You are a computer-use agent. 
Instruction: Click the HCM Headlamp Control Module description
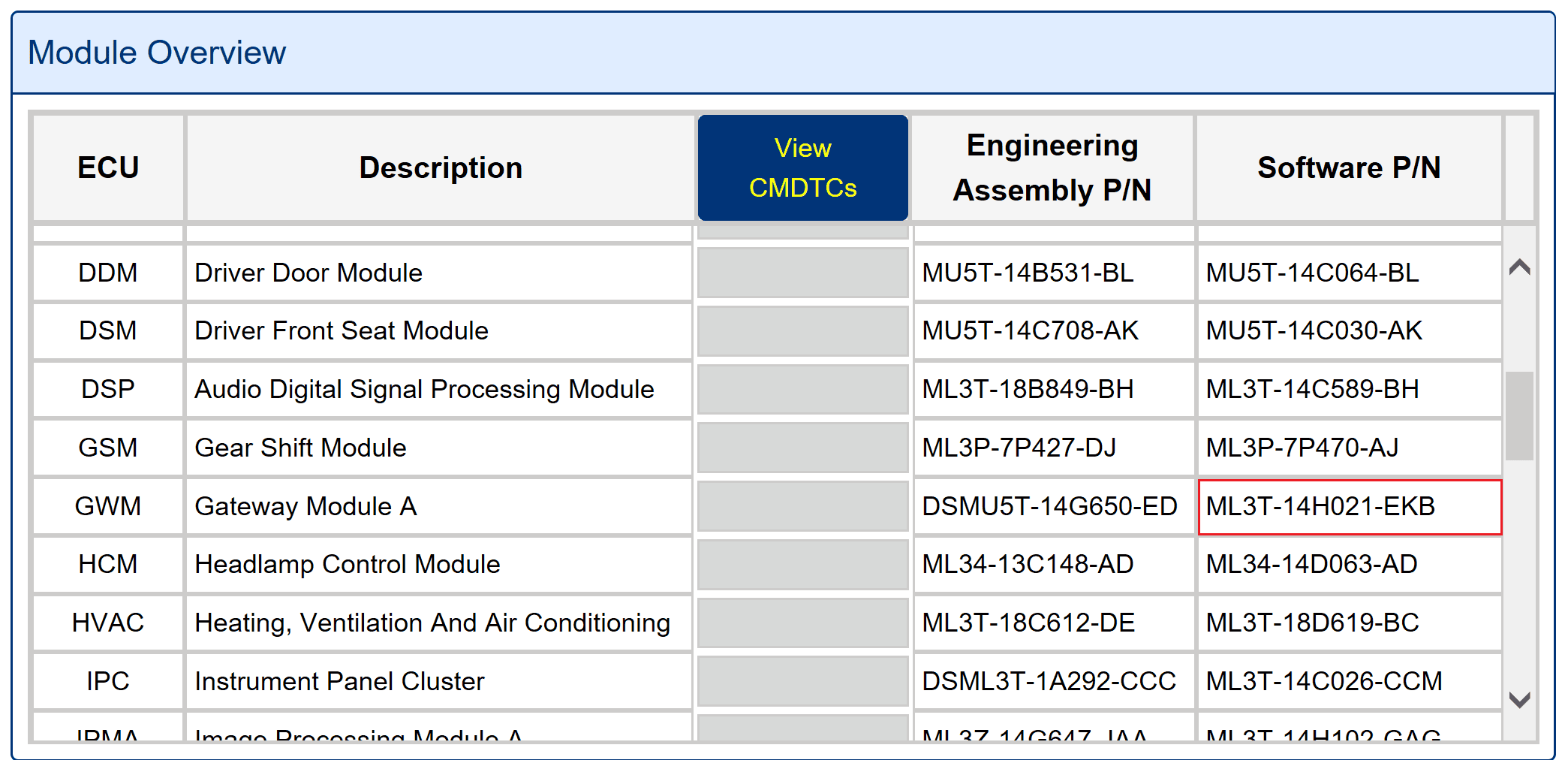347,565
